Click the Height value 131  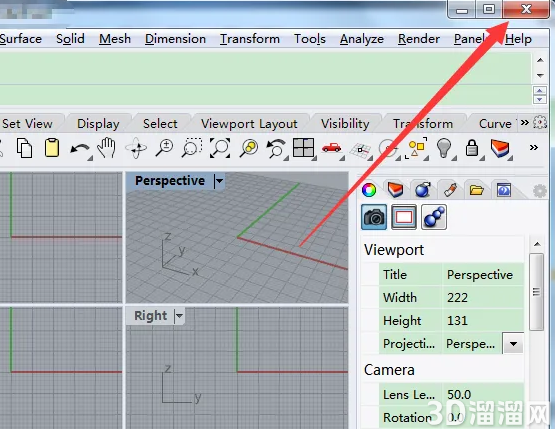pyautogui.click(x=483, y=320)
